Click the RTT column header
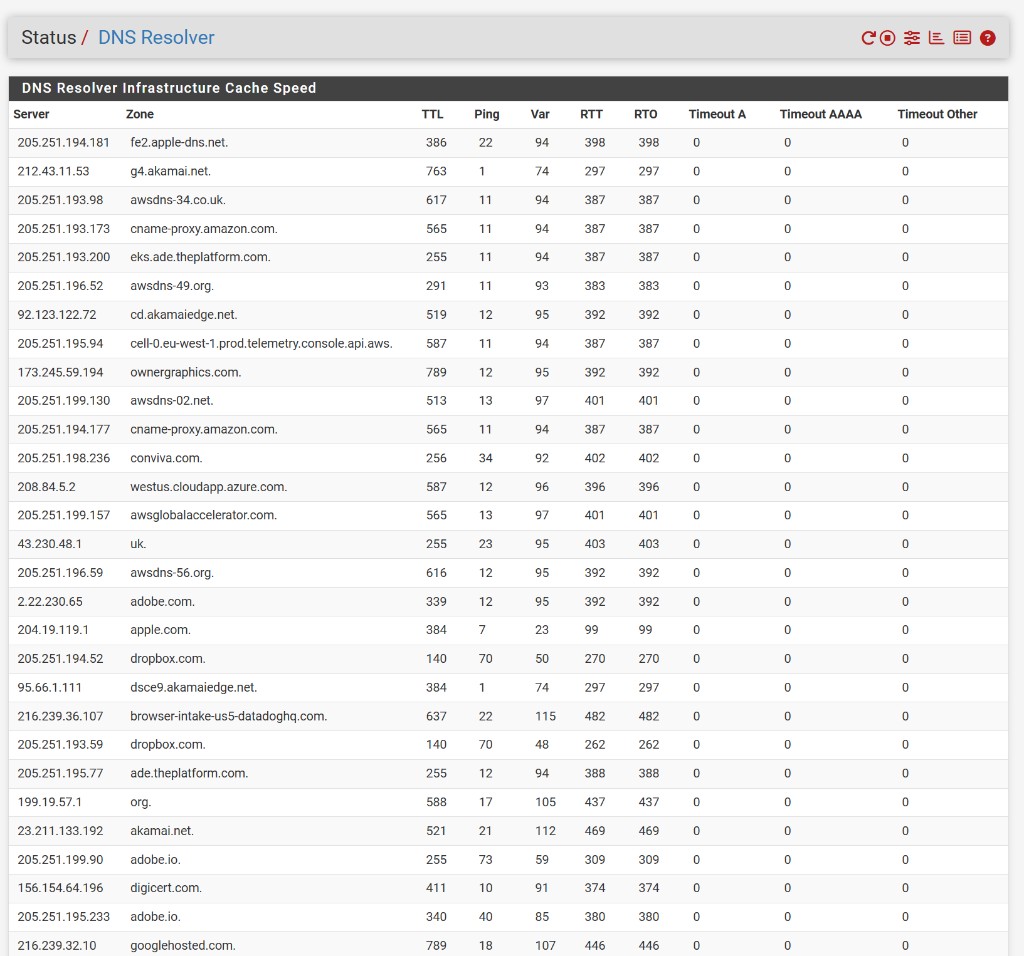Image resolution: width=1024 pixels, height=956 pixels. [591, 114]
